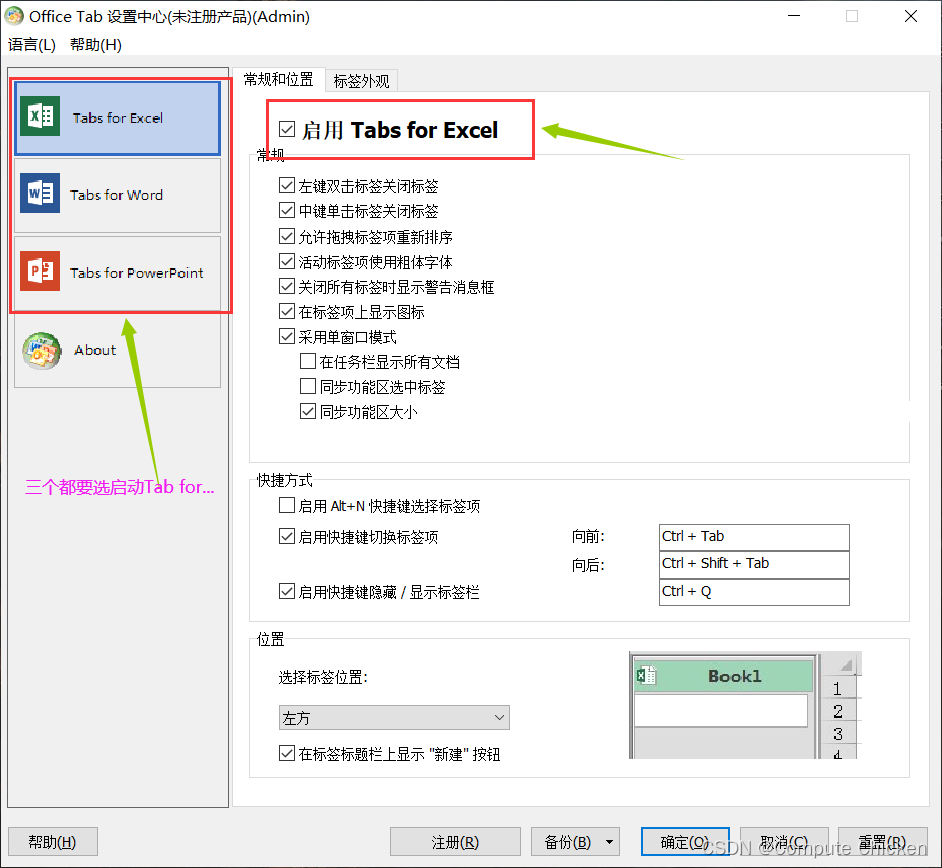
Task: Enable 启用 Alt+N 快捷键选择标签项 checkbox
Action: (x=287, y=505)
